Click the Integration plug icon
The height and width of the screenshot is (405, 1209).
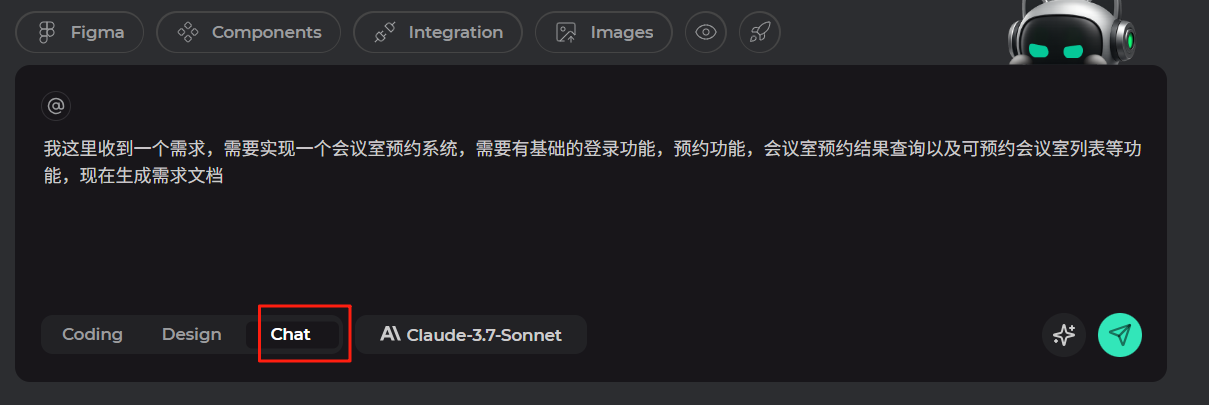pyautogui.click(x=384, y=32)
